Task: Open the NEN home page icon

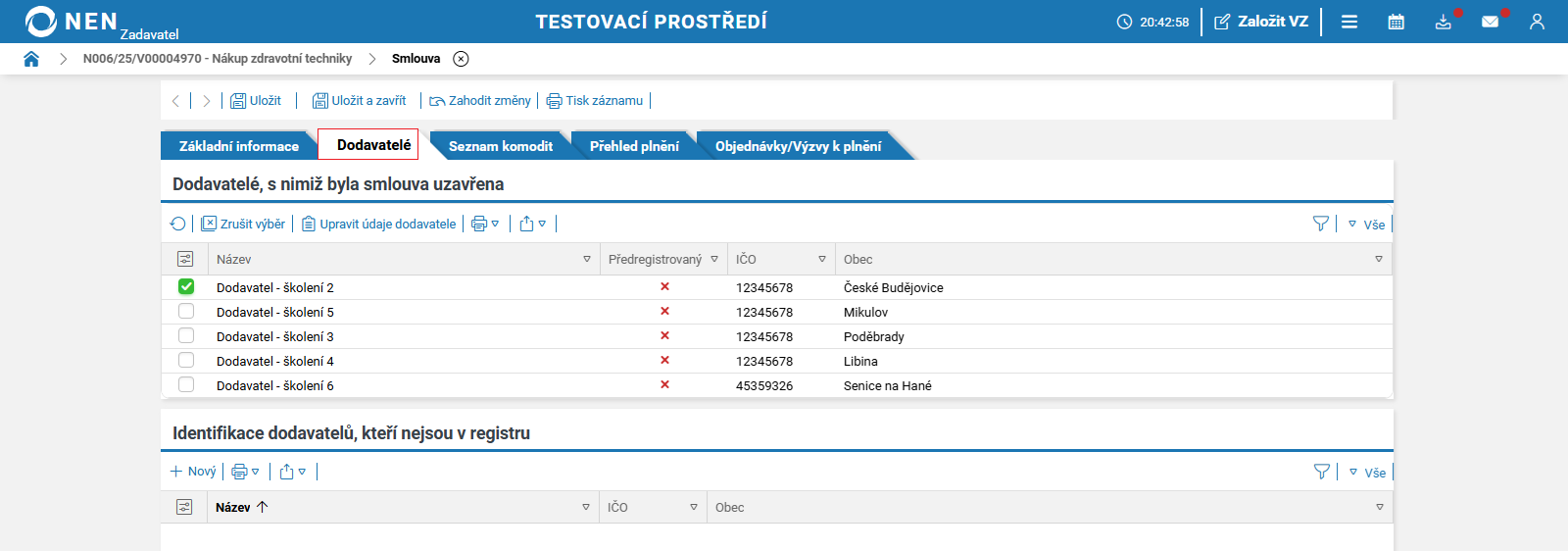Action: tap(31, 59)
